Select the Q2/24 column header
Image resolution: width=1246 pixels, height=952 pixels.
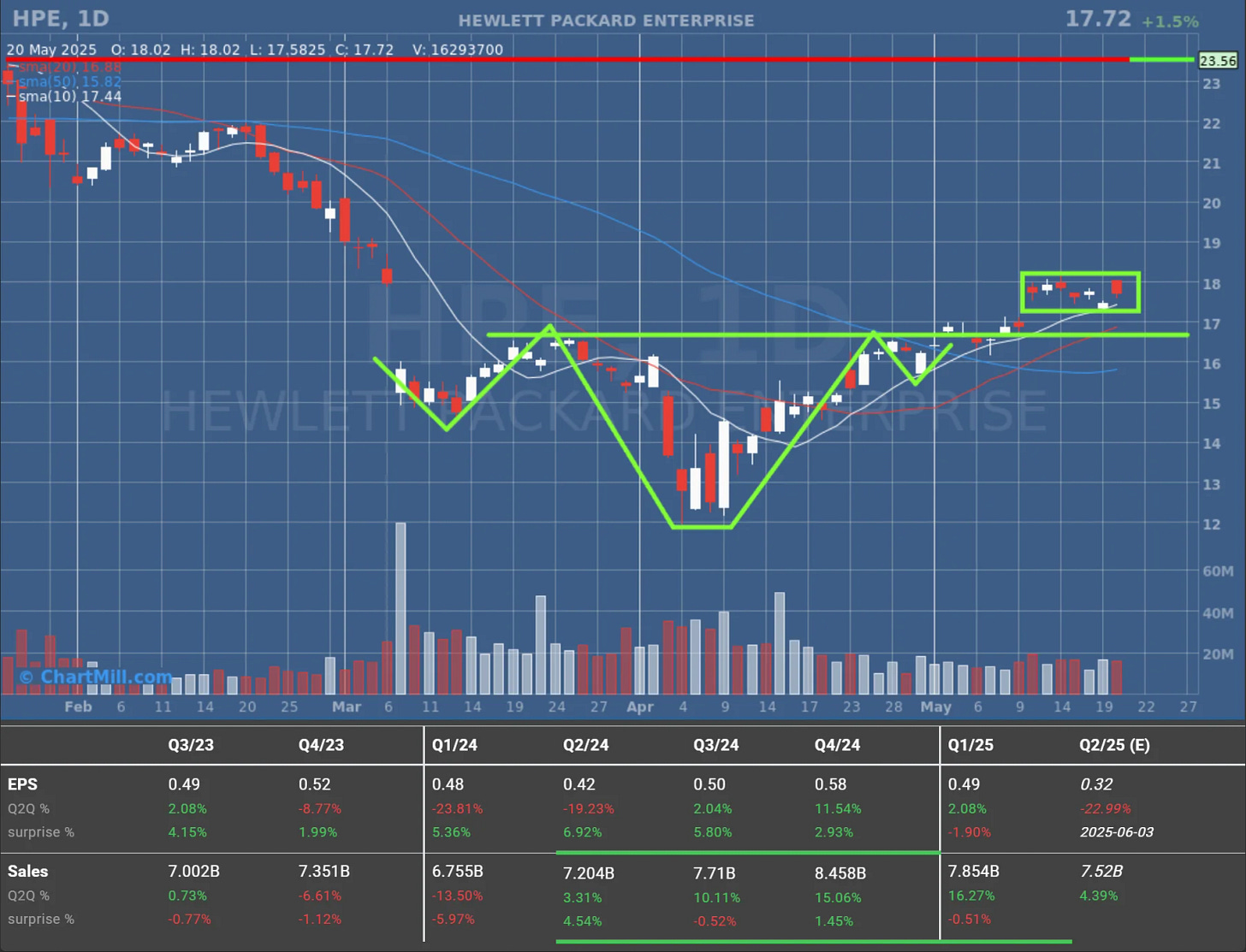pyautogui.click(x=586, y=745)
